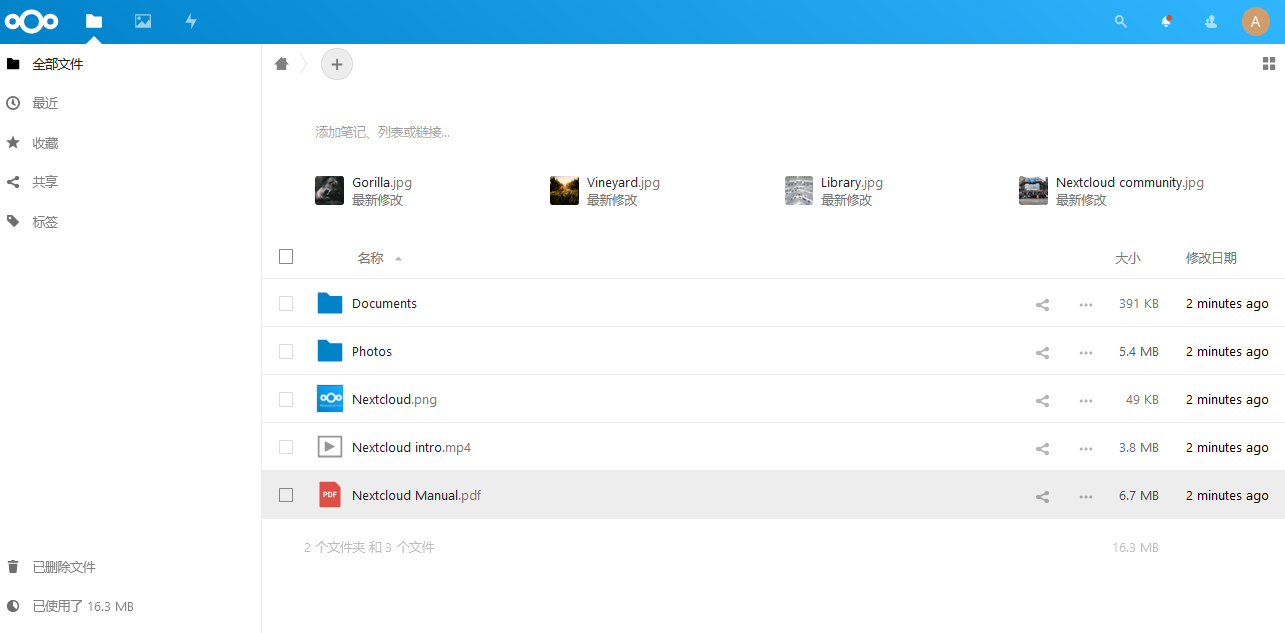Open Nextcloud community.jpg recent file
This screenshot has width=1285, height=633.
(1112, 191)
